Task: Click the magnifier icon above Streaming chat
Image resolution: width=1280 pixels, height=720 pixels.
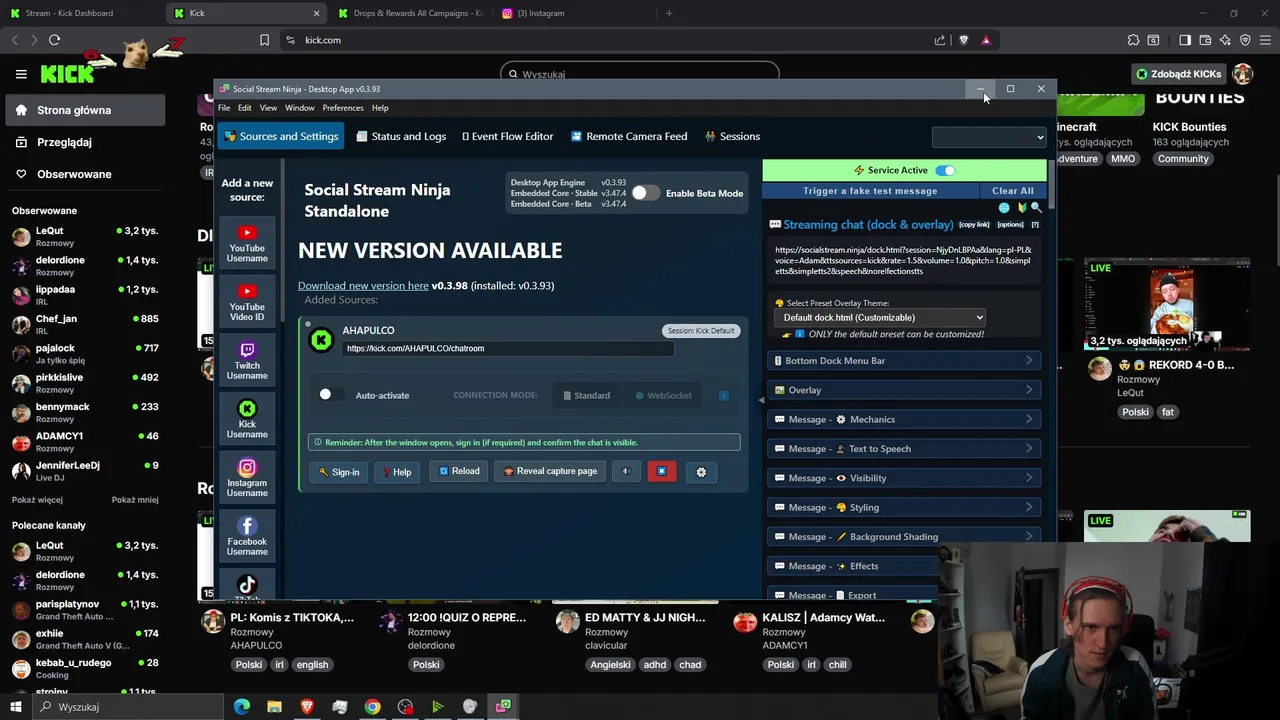Action: pos(1036,208)
